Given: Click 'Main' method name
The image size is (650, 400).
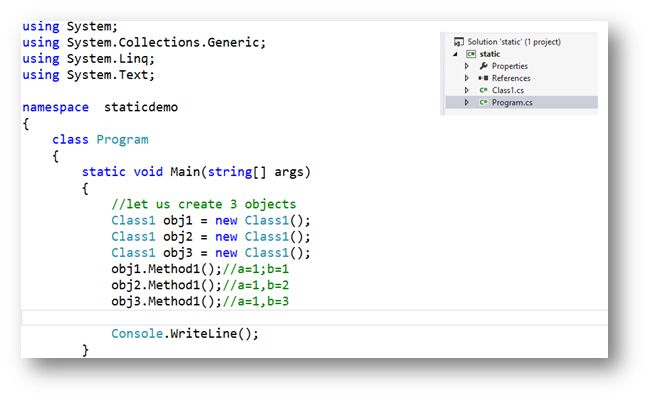Looking at the screenshot, I should (185, 172).
